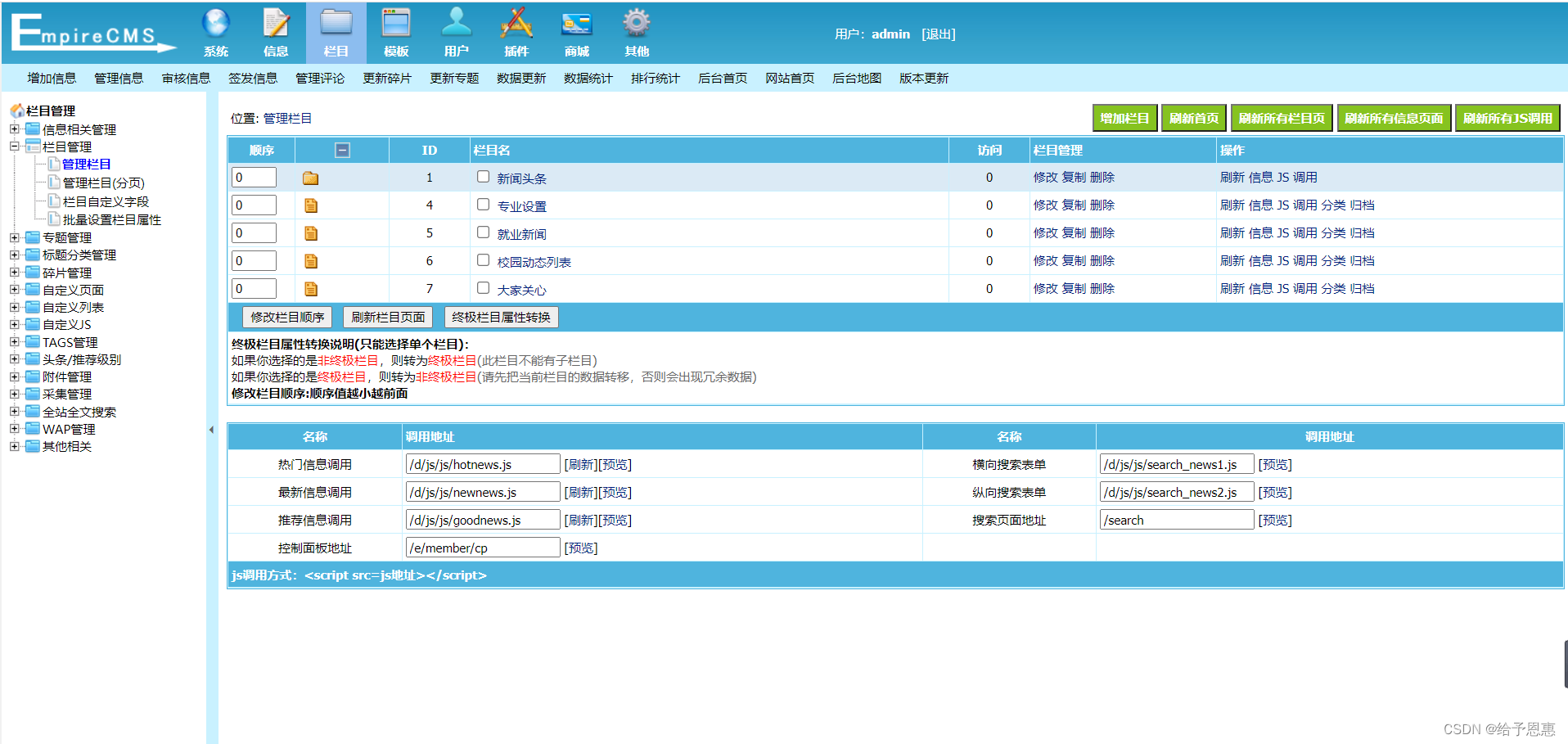Open the 插件 (Plugin) tools icon
This screenshot has height=744, width=1568.
[x=516, y=23]
